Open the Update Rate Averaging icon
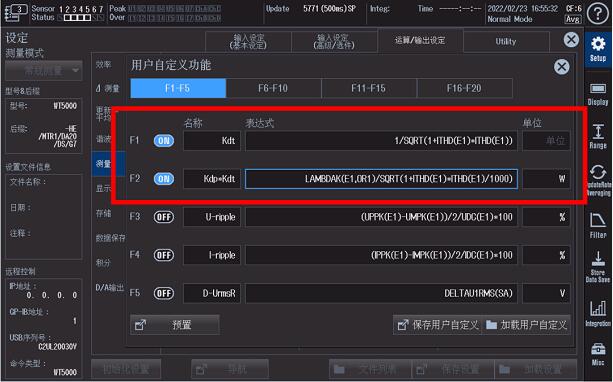 [598, 180]
